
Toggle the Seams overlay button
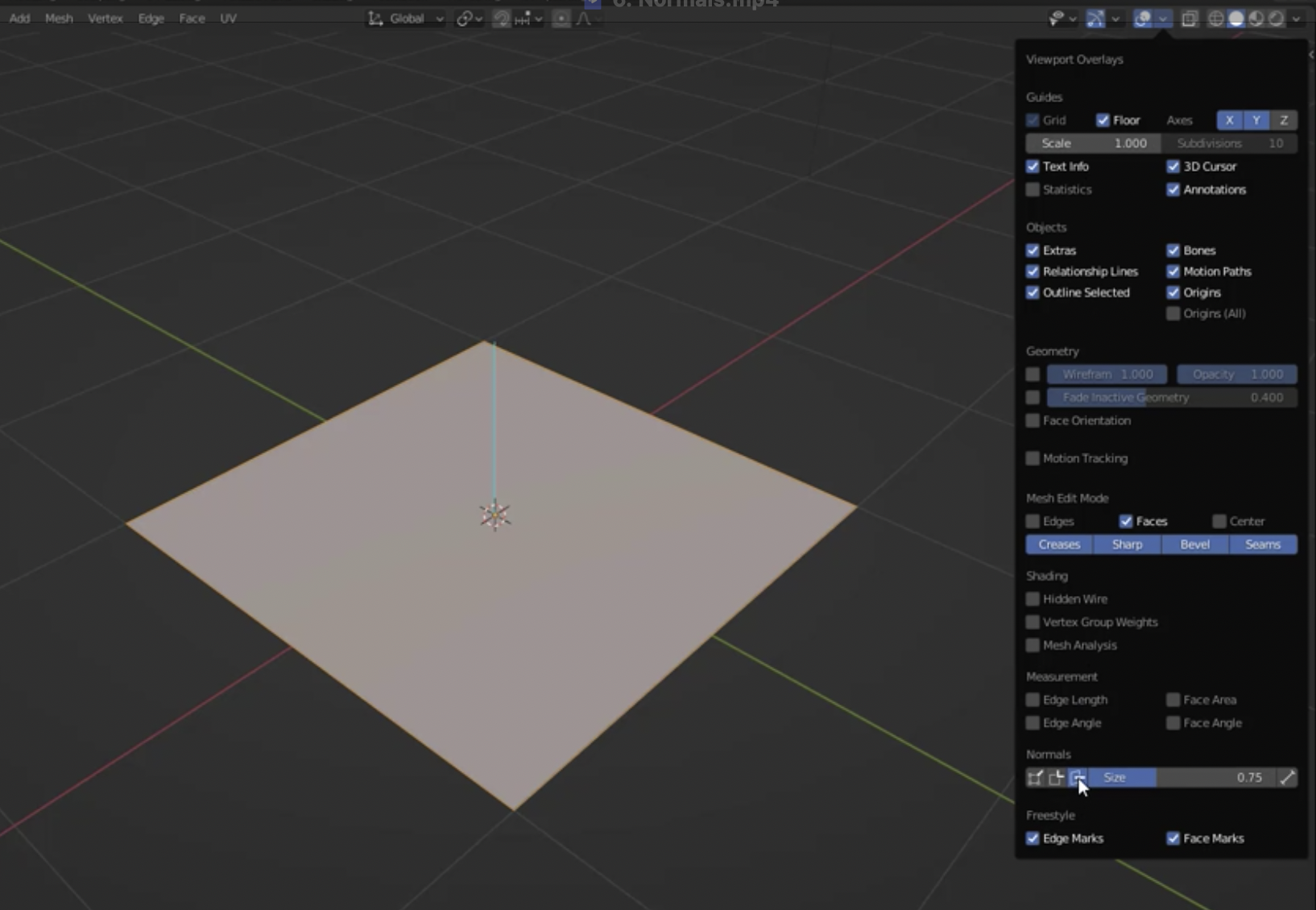[1263, 544]
